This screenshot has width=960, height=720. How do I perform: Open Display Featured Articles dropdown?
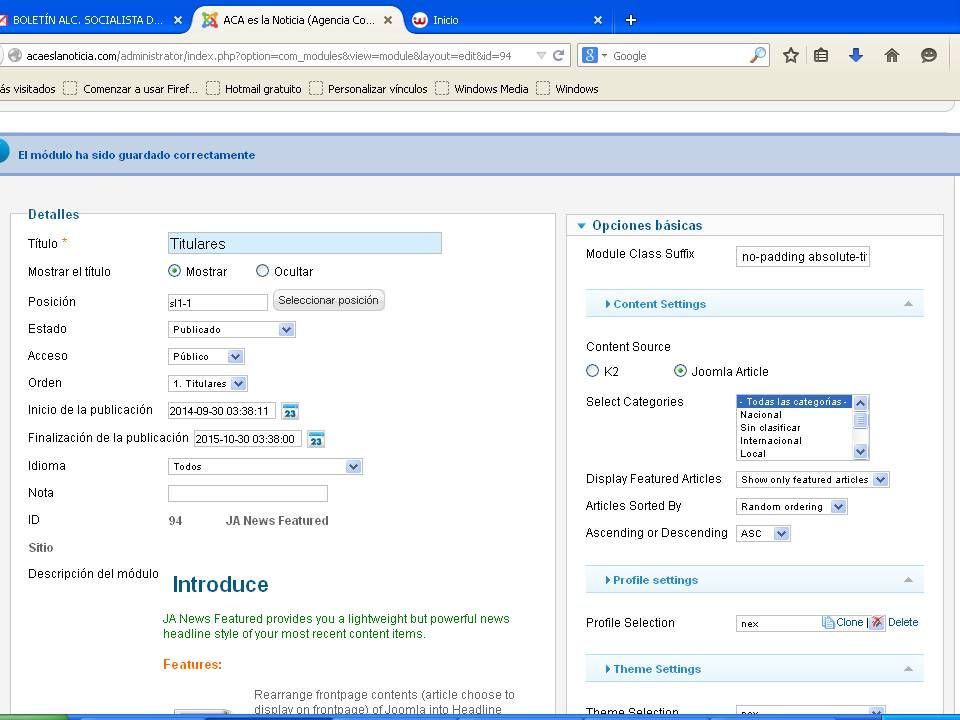[812, 479]
